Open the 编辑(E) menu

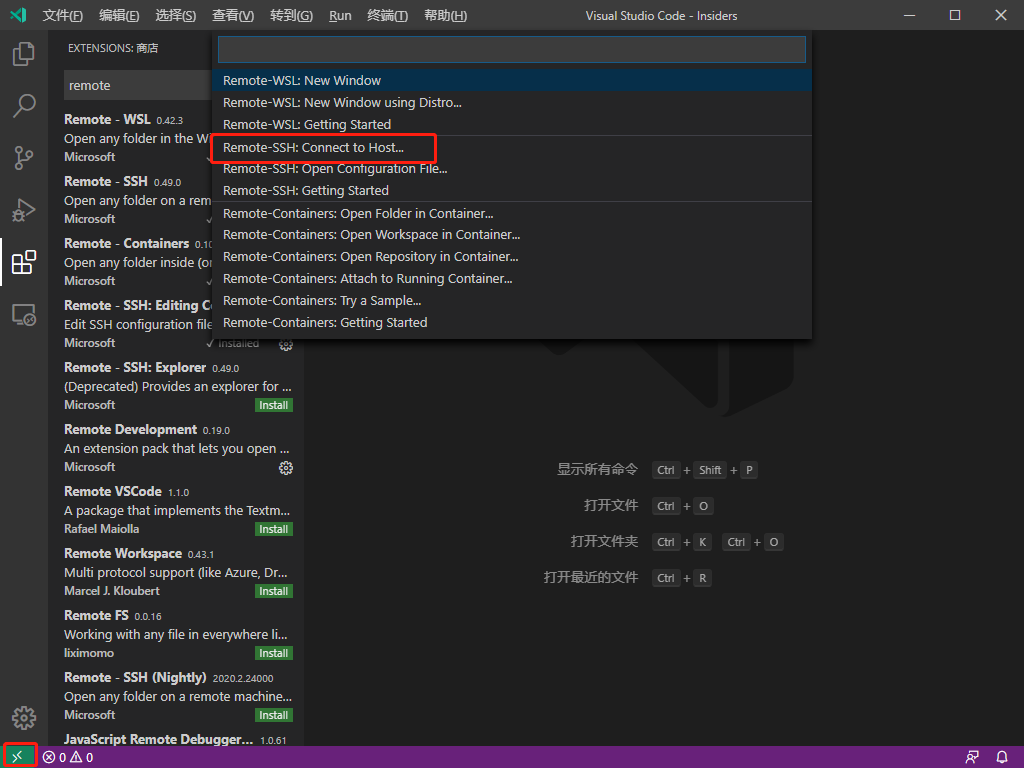pyautogui.click(x=119, y=16)
